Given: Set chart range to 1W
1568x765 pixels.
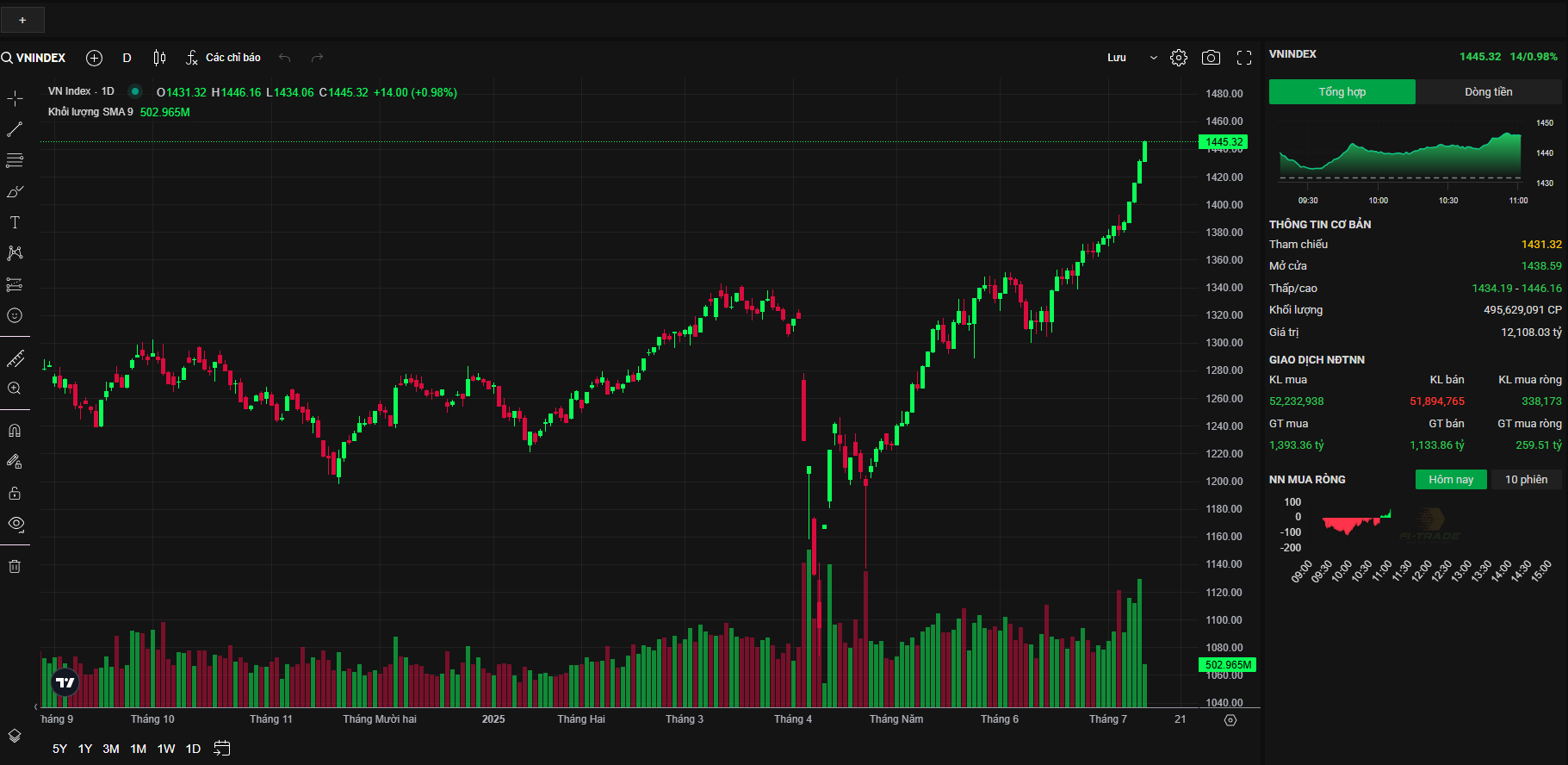Looking at the screenshot, I should click(166, 749).
